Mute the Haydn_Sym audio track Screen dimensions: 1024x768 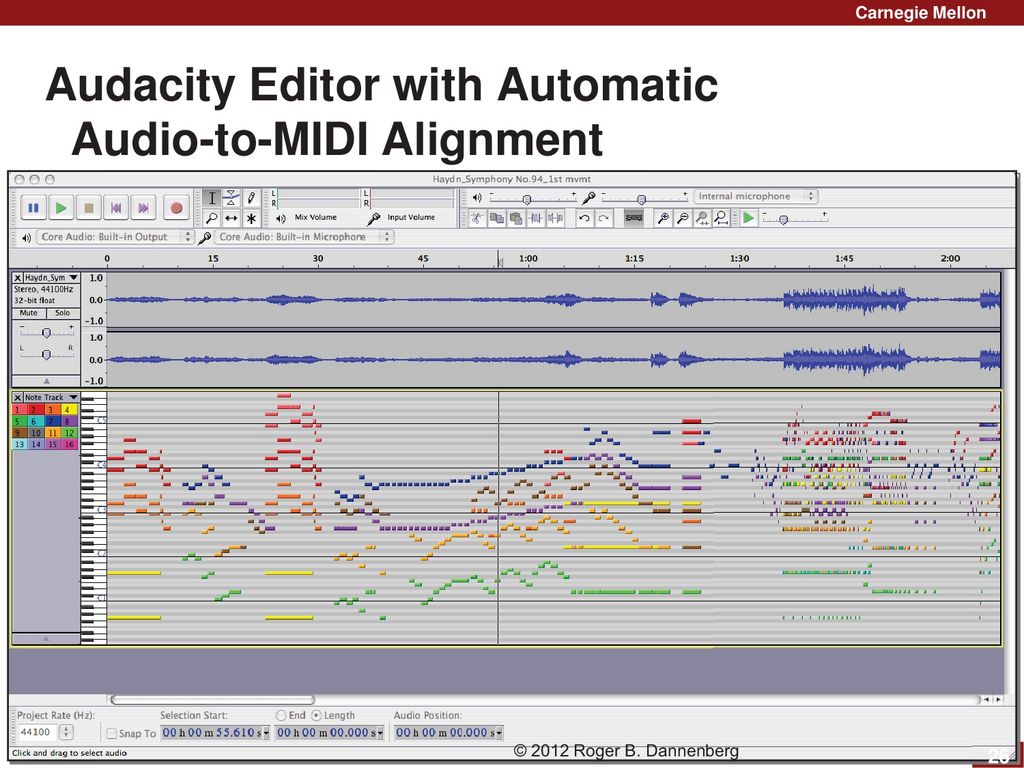tap(29, 313)
